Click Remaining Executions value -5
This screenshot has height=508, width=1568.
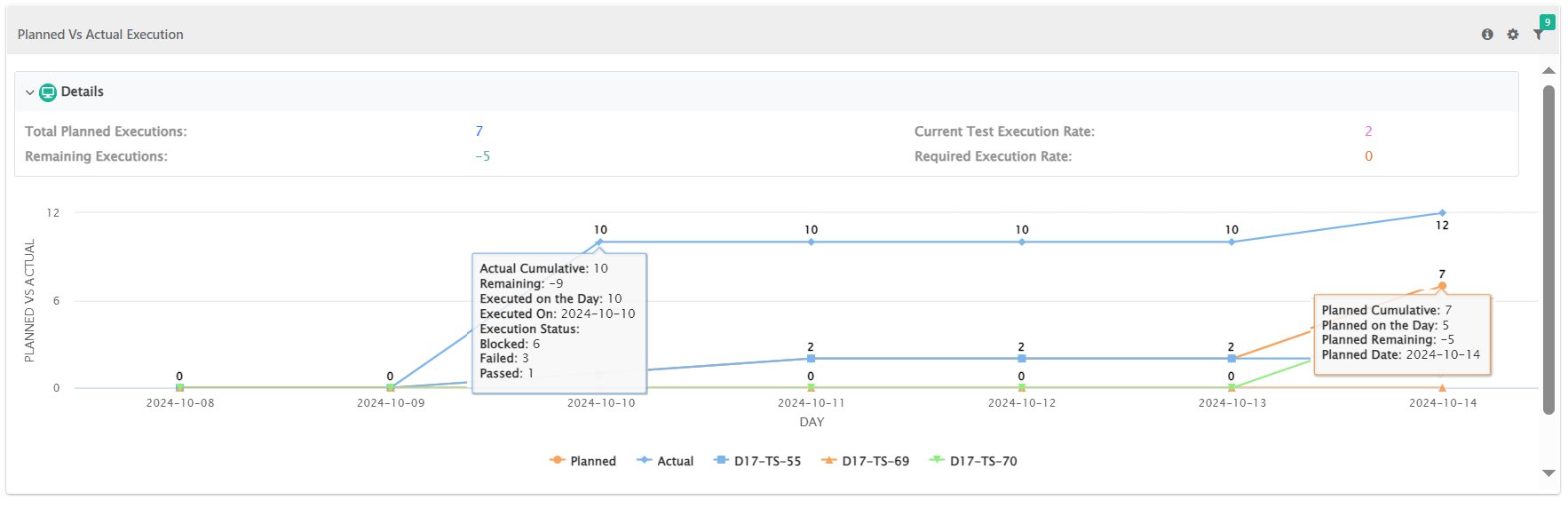point(482,156)
